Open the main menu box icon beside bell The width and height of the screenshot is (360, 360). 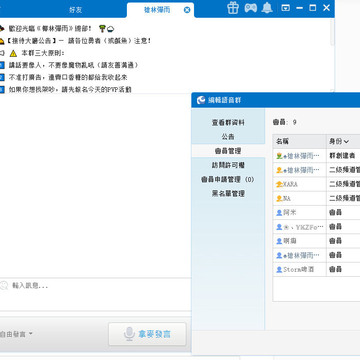pos(286,8)
